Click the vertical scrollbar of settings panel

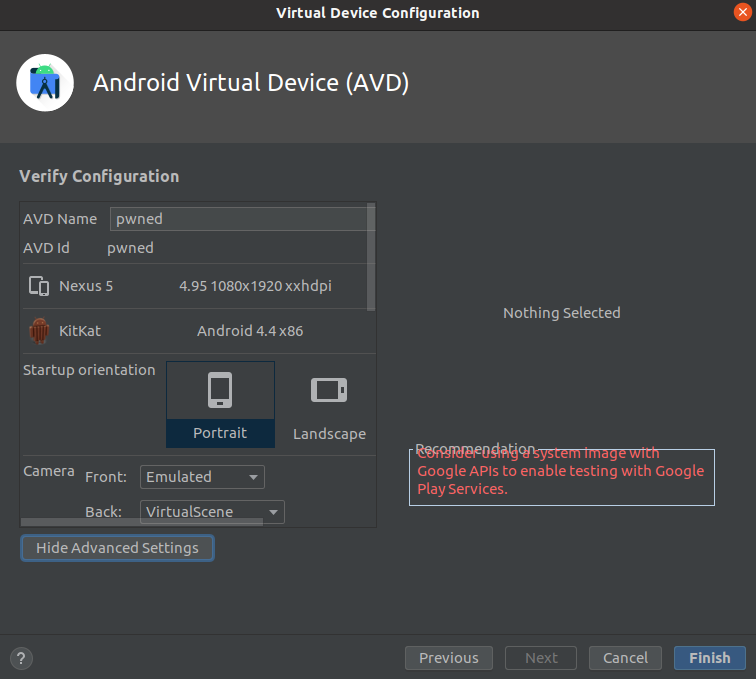point(371,257)
